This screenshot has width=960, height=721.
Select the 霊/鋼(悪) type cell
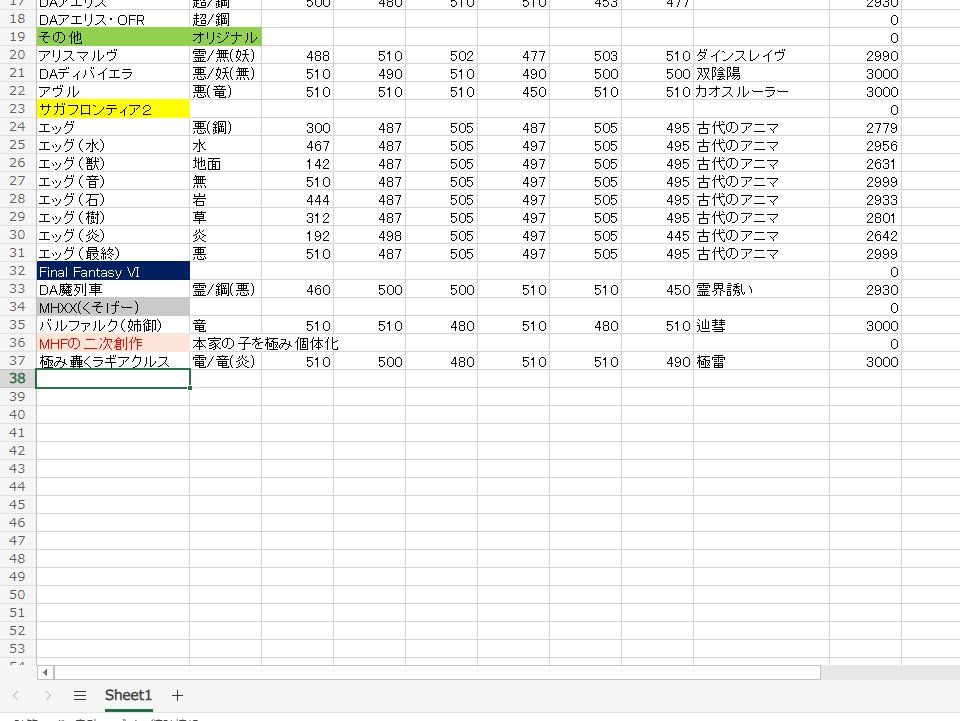coord(225,290)
